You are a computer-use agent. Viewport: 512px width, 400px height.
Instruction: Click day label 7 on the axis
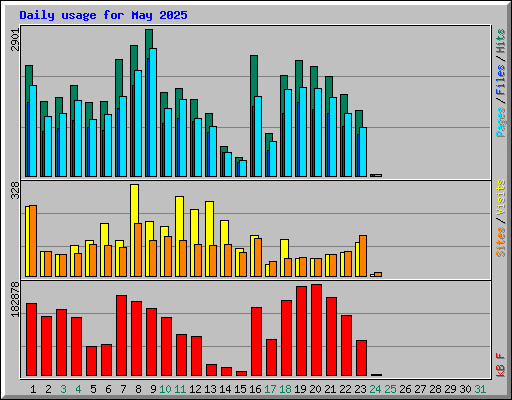click(x=123, y=389)
